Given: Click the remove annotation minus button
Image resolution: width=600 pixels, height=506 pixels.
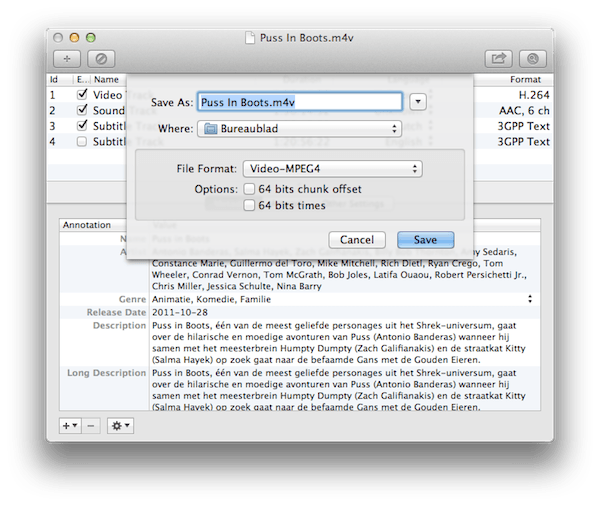Looking at the screenshot, I should [91, 426].
